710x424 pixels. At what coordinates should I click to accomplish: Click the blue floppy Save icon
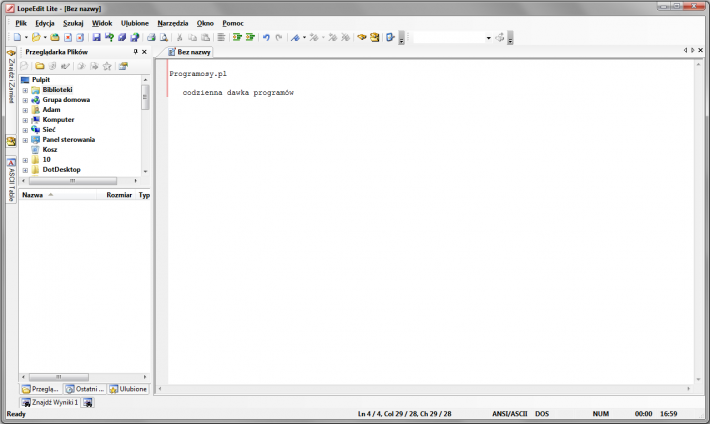(x=96, y=38)
